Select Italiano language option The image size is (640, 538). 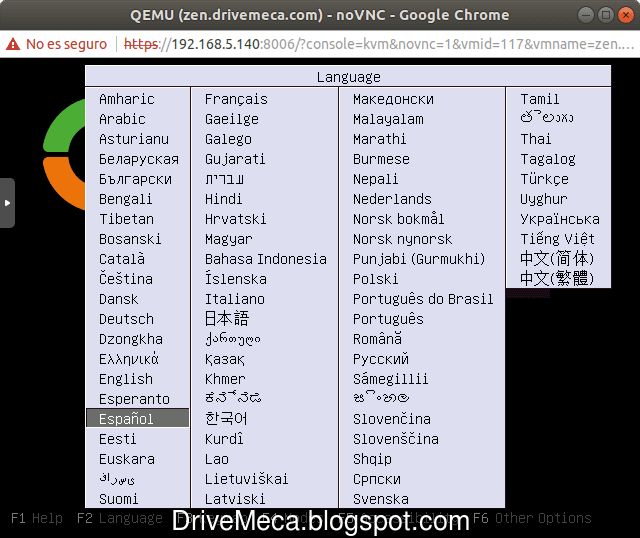235,299
